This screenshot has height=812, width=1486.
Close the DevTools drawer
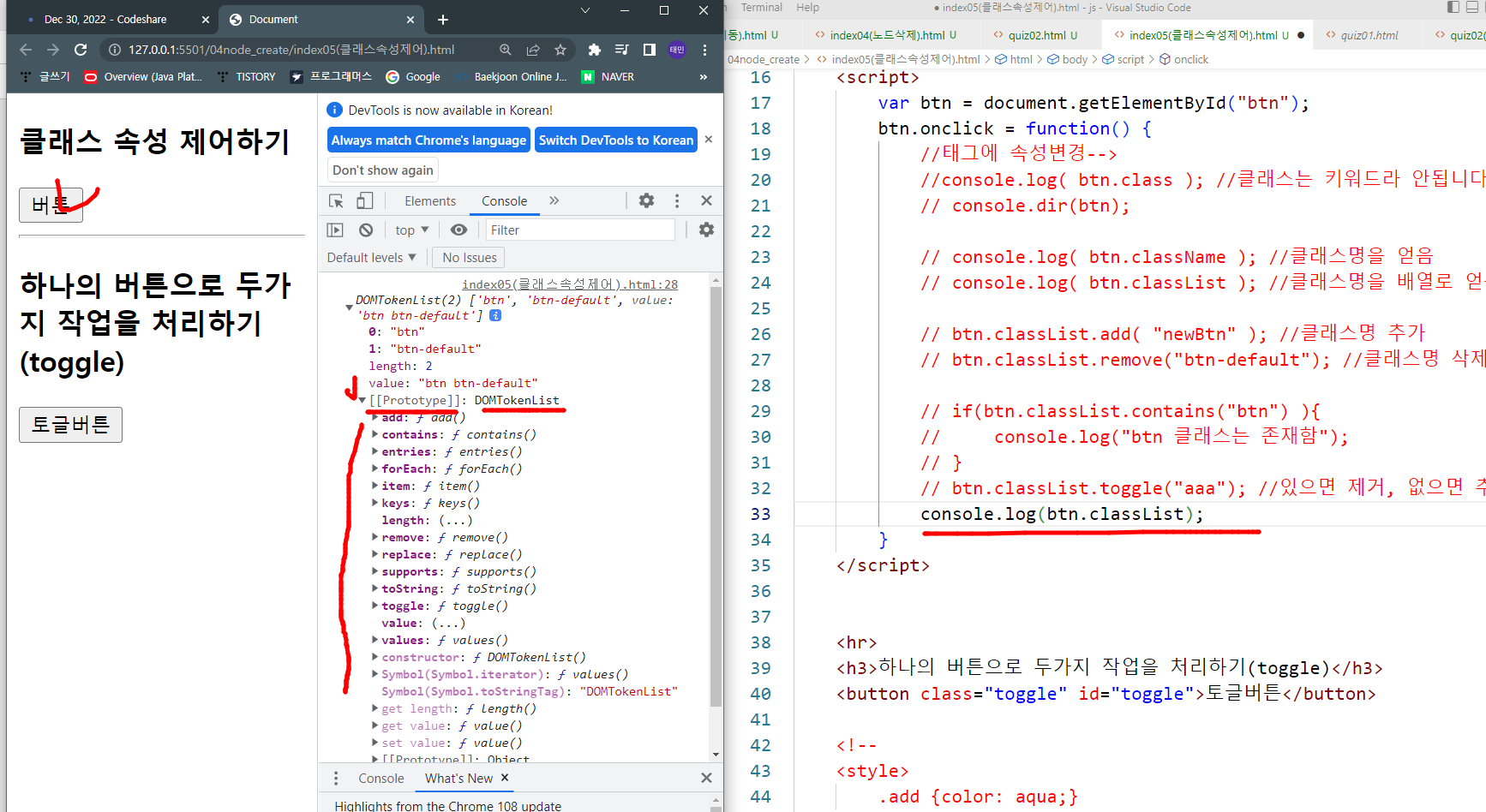(706, 778)
